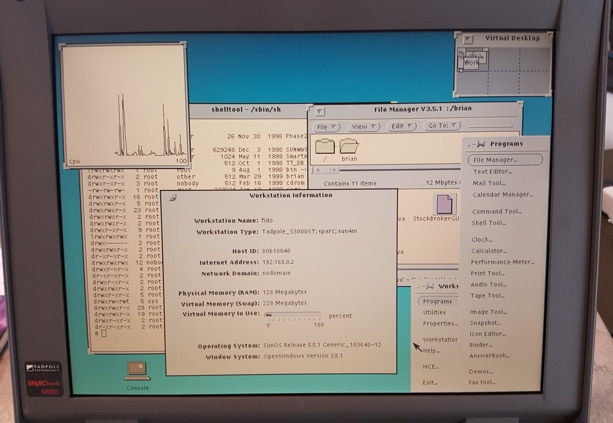
Task: Click the Workstation Information title bar
Action: coord(290,195)
